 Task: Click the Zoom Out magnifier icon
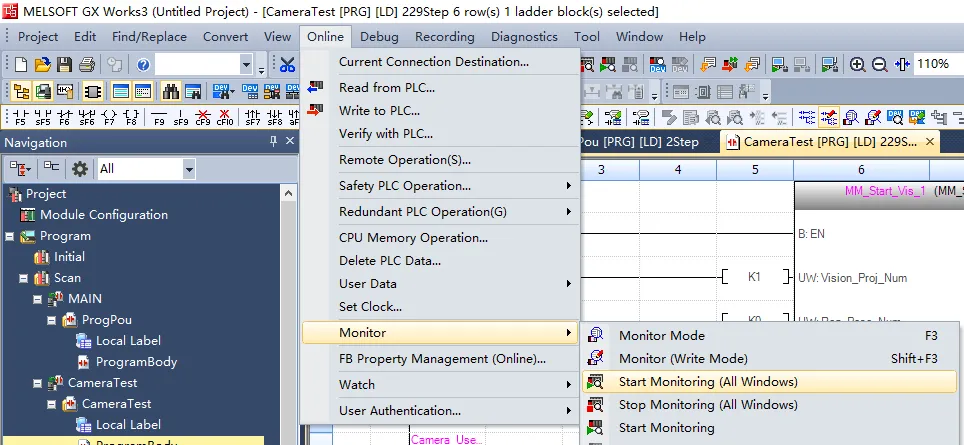(x=880, y=65)
